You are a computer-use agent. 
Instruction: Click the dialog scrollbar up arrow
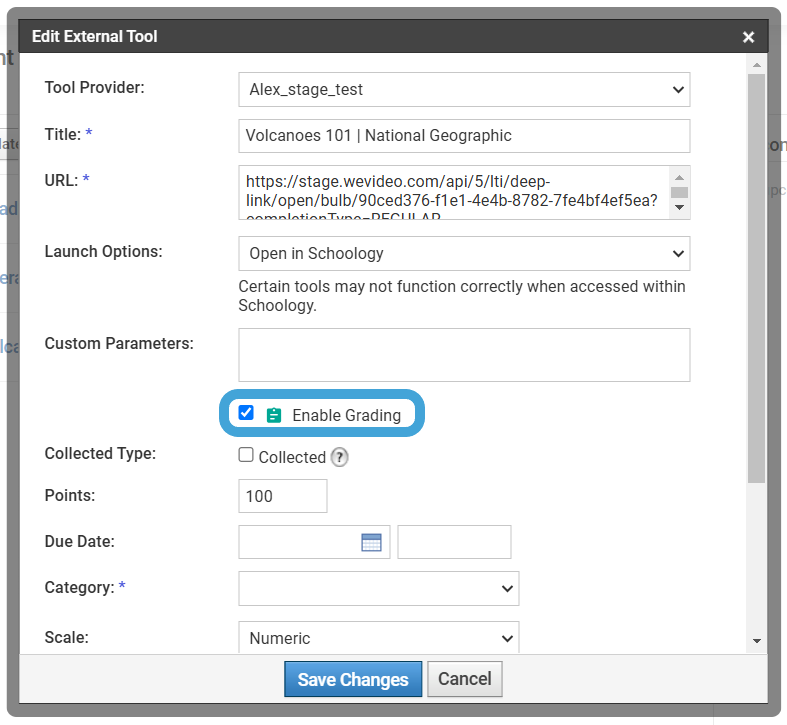pyautogui.click(x=757, y=65)
